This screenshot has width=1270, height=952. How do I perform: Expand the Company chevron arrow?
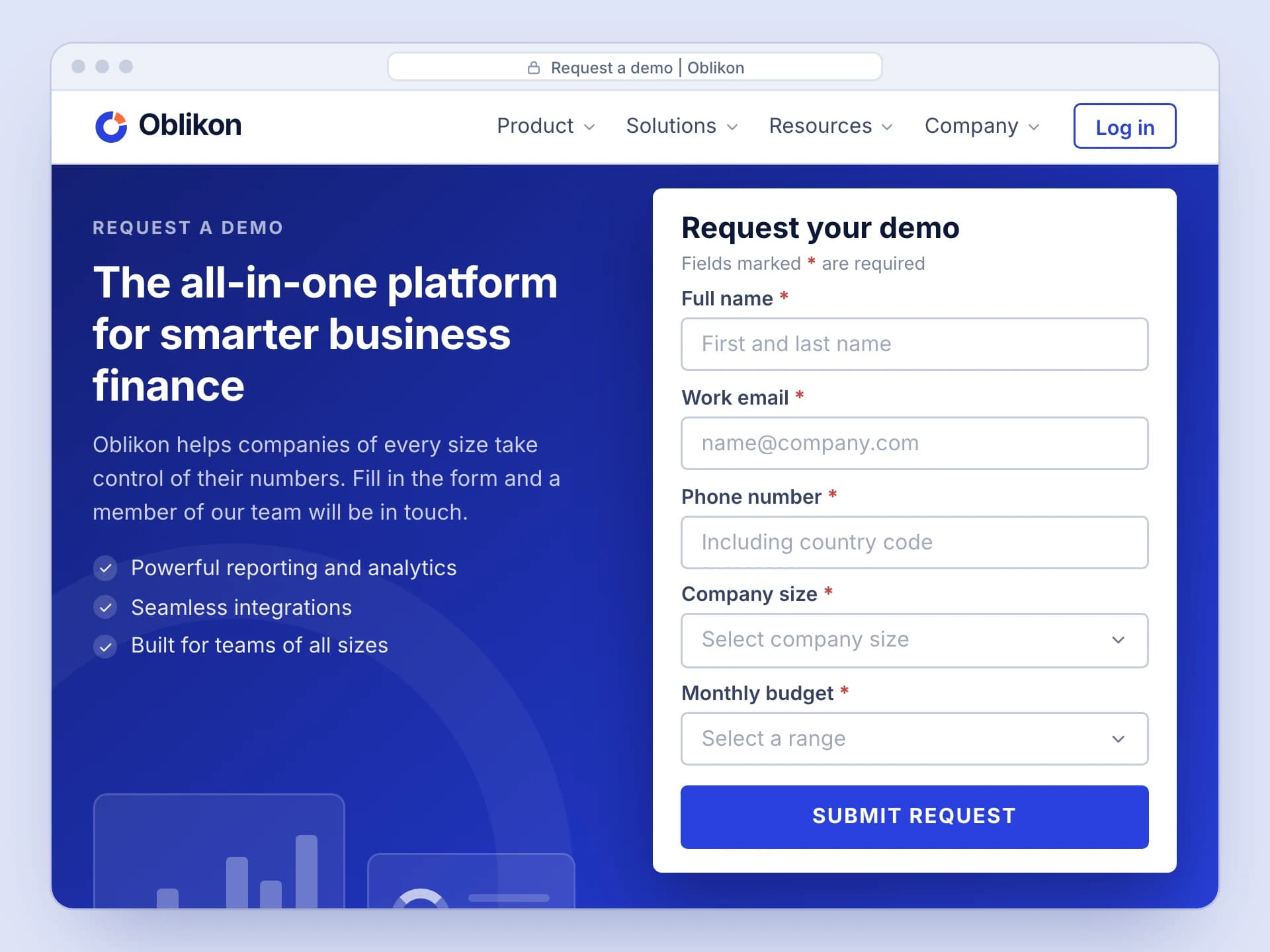pyautogui.click(x=1034, y=127)
